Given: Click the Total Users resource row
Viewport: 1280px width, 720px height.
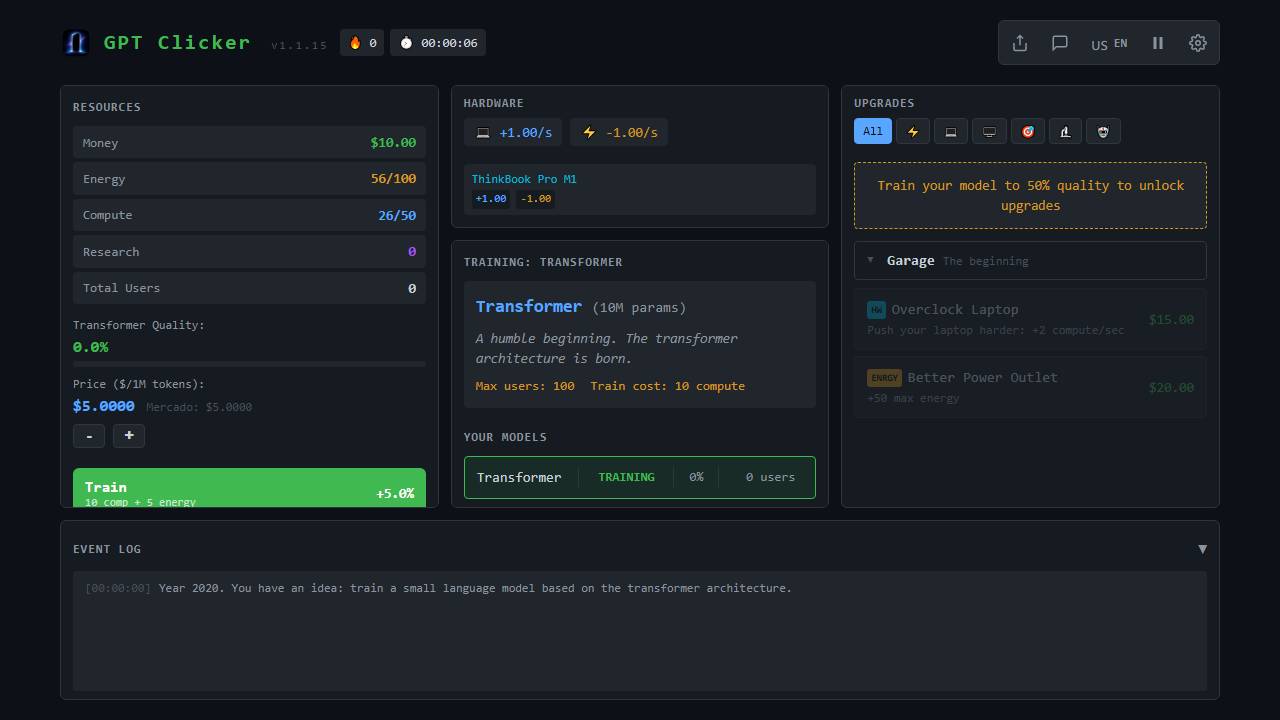Looking at the screenshot, I should (x=249, y=288).
